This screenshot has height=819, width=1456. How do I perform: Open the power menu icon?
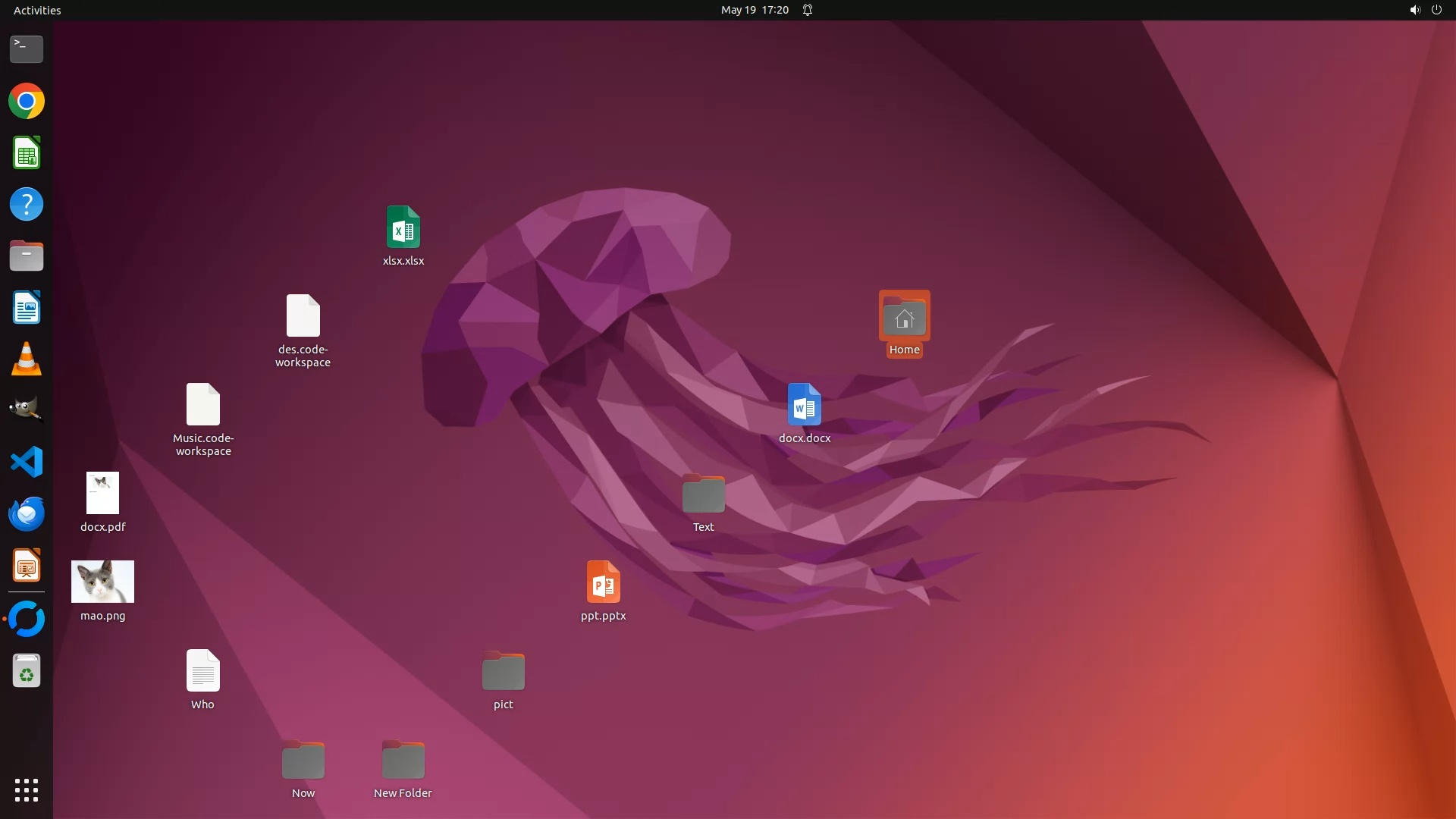(1436, 10)
